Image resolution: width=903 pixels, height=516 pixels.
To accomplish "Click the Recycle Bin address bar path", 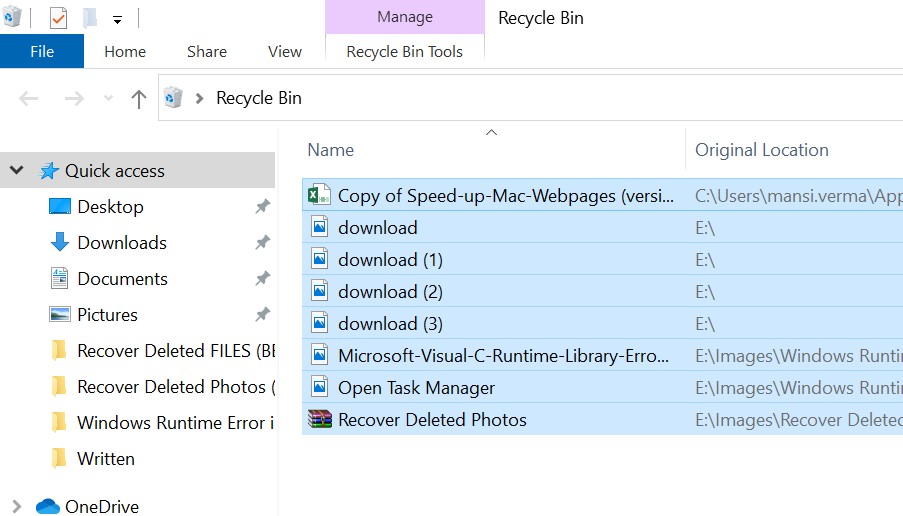I will click(259, 98).
